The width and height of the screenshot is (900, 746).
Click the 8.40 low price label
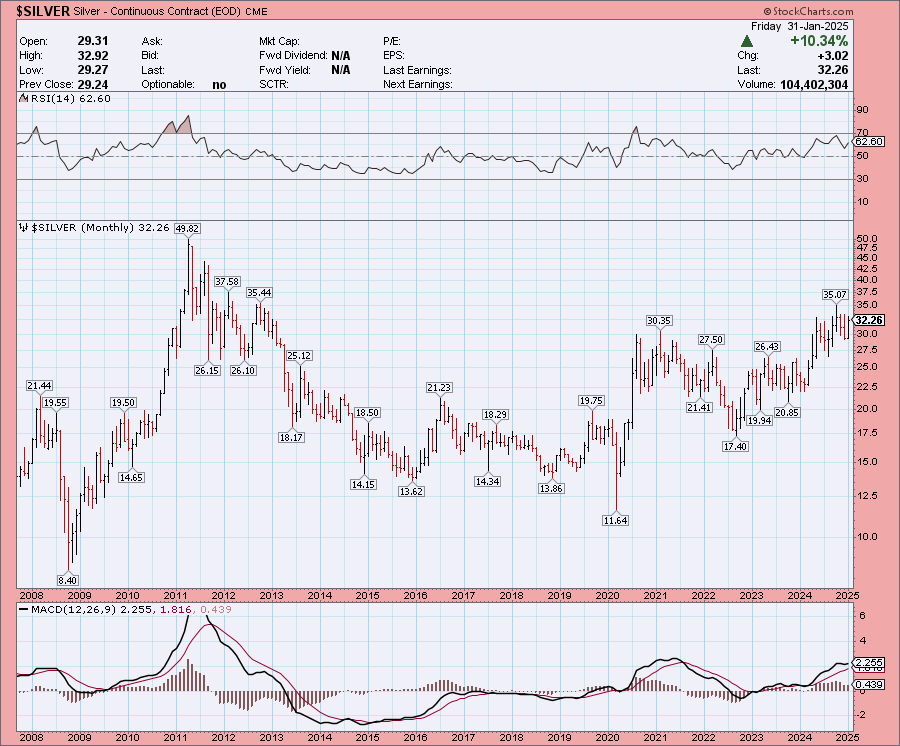(x=68, y=581)
